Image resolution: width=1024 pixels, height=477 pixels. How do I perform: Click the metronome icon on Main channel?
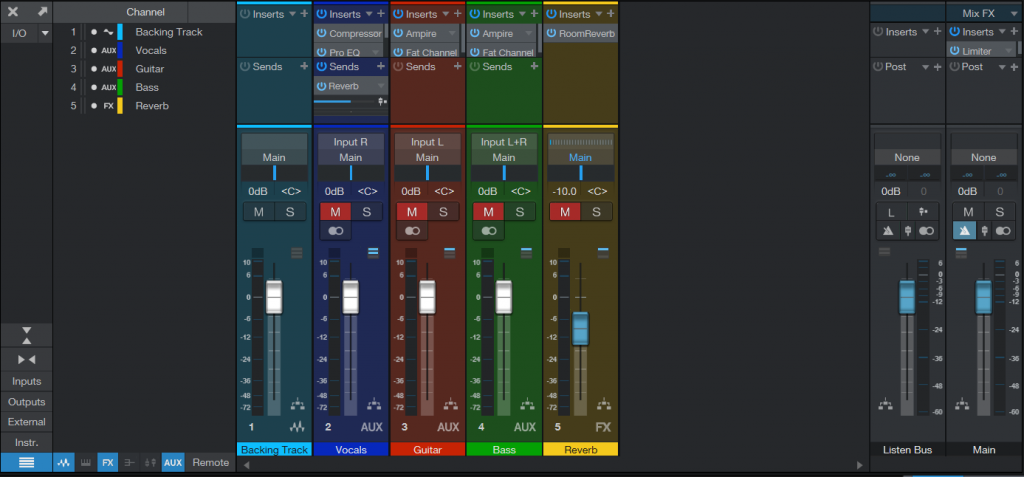click(964, 231)
